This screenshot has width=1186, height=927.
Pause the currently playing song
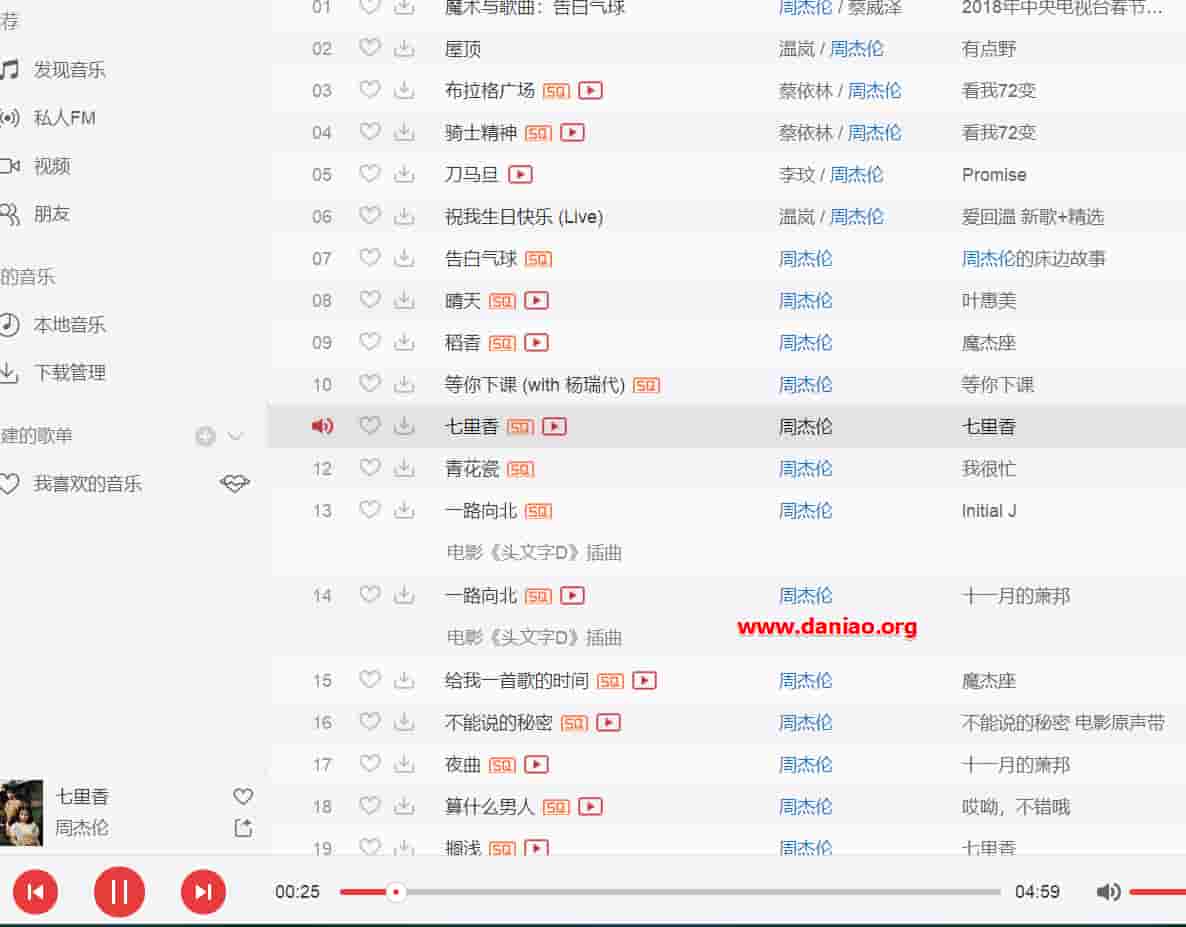(x=119, y=891)
